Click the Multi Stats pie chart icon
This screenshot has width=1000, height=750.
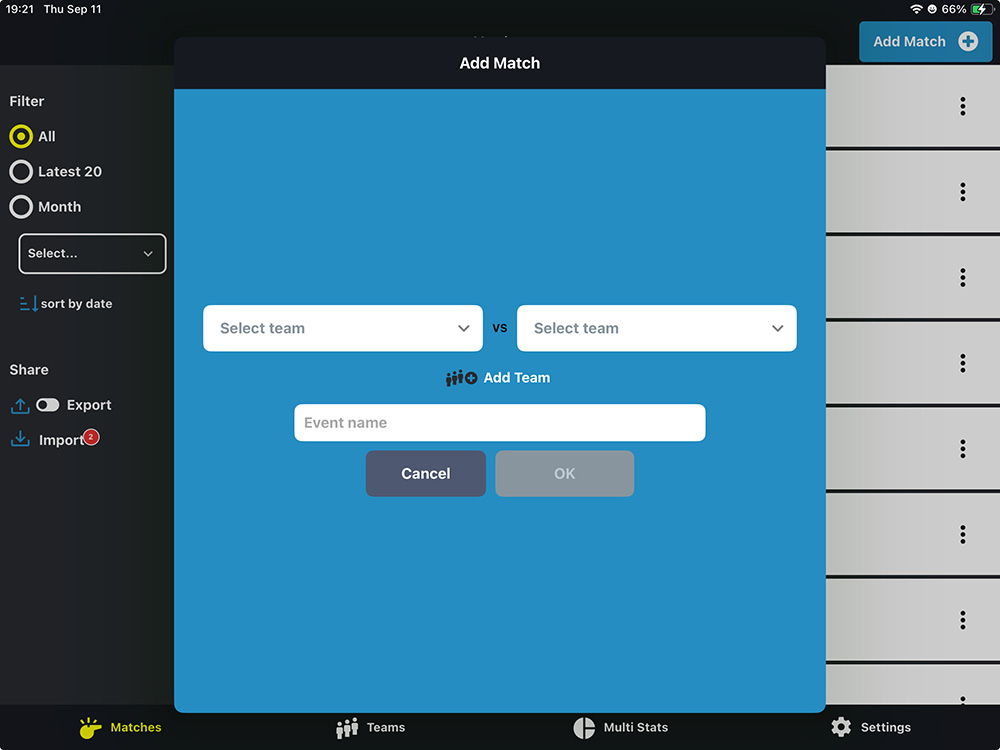point(584,727)
